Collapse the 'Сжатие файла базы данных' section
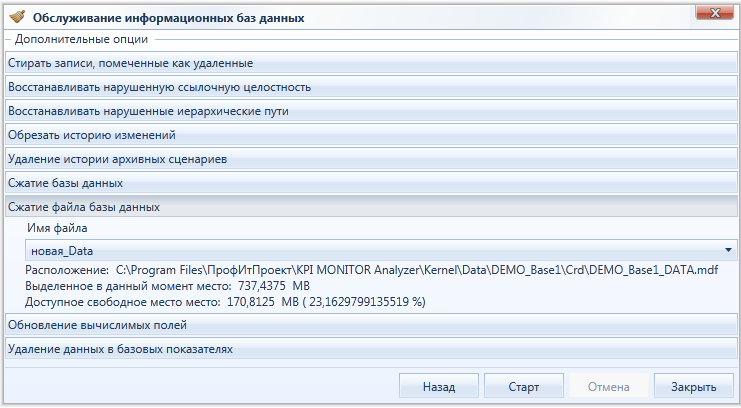Viewport: 741px width, 408px height. (371, 207)
